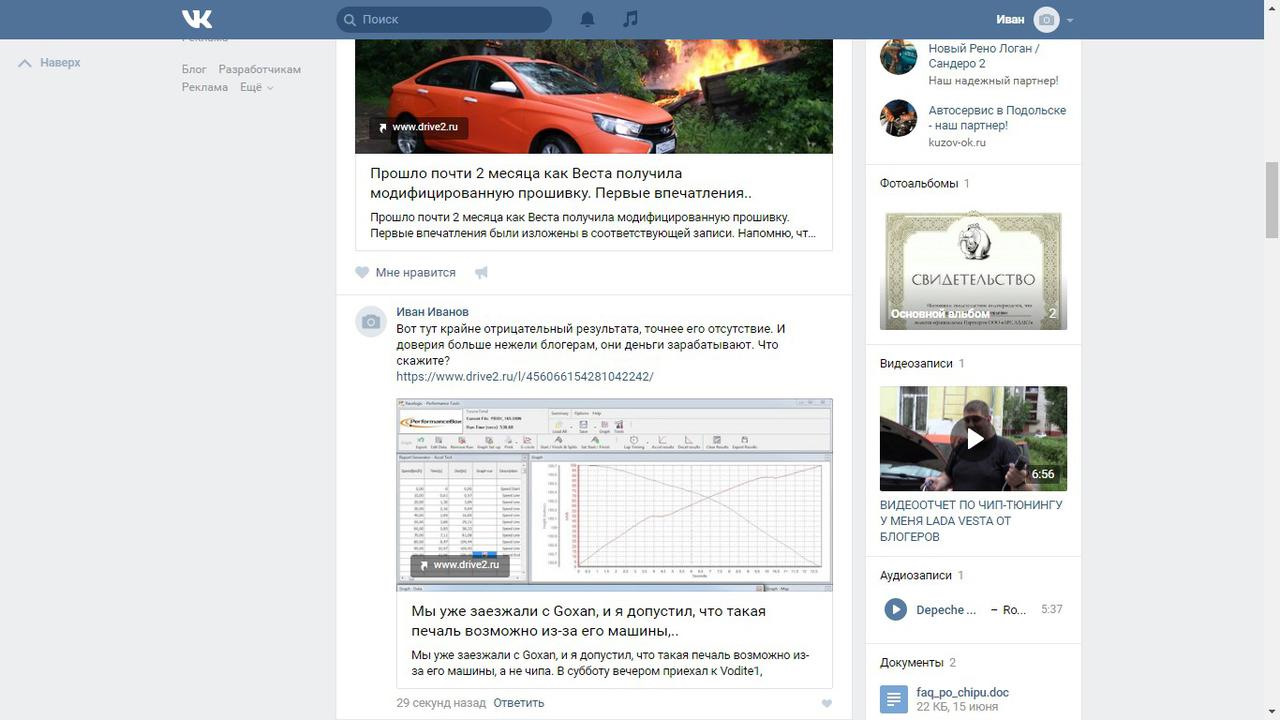Open drive2.ru badge on the chart image
The image size is (1280, 720).
pos(460,565)
